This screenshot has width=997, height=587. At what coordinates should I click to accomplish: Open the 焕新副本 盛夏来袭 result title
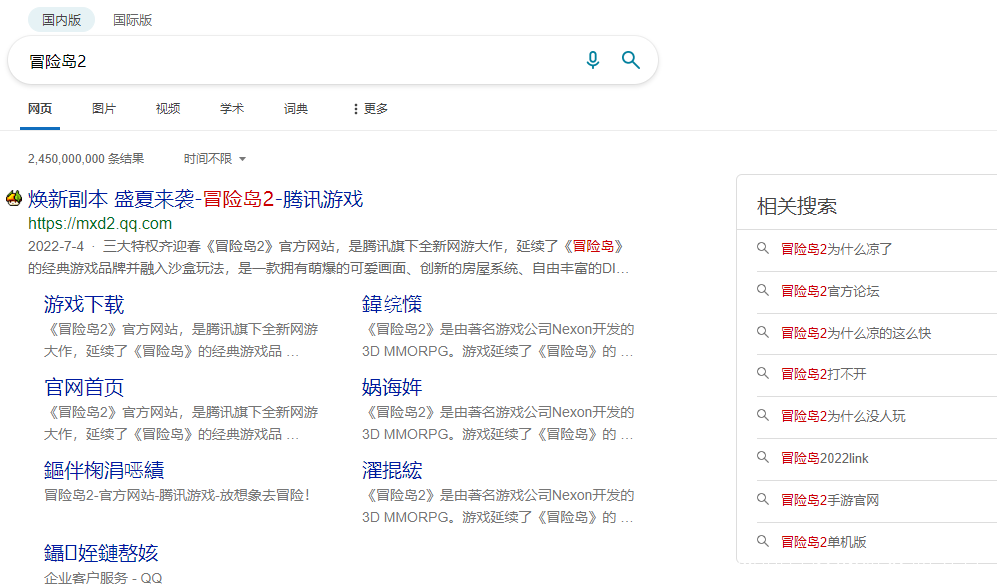coord(195,199)
